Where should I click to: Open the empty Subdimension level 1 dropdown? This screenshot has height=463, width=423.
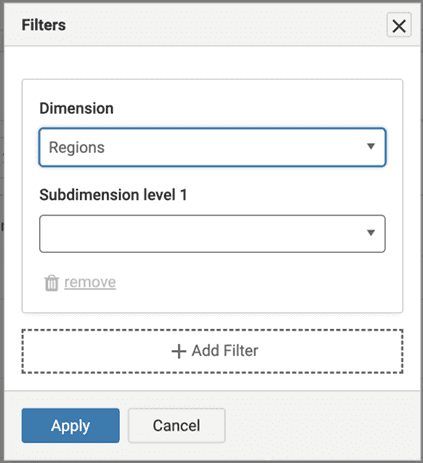[212, 234]
